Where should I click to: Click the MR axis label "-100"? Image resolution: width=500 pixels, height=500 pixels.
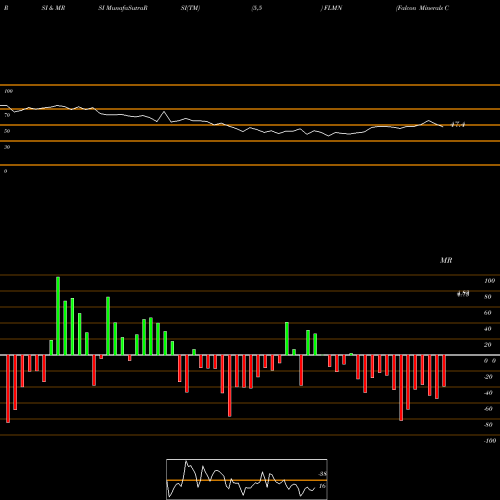(x=490, y=441)
